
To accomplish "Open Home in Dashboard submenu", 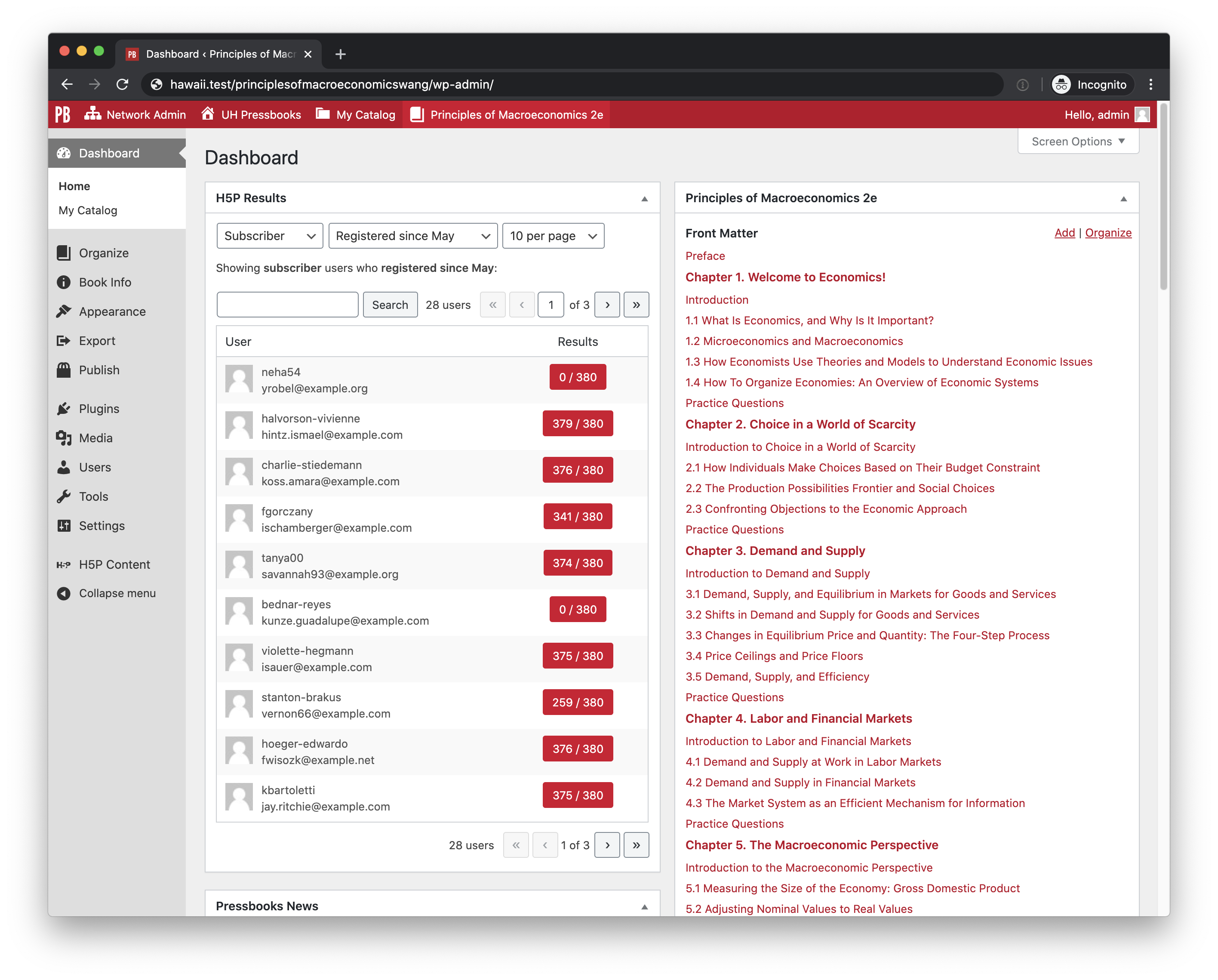I will coord(74,186).
